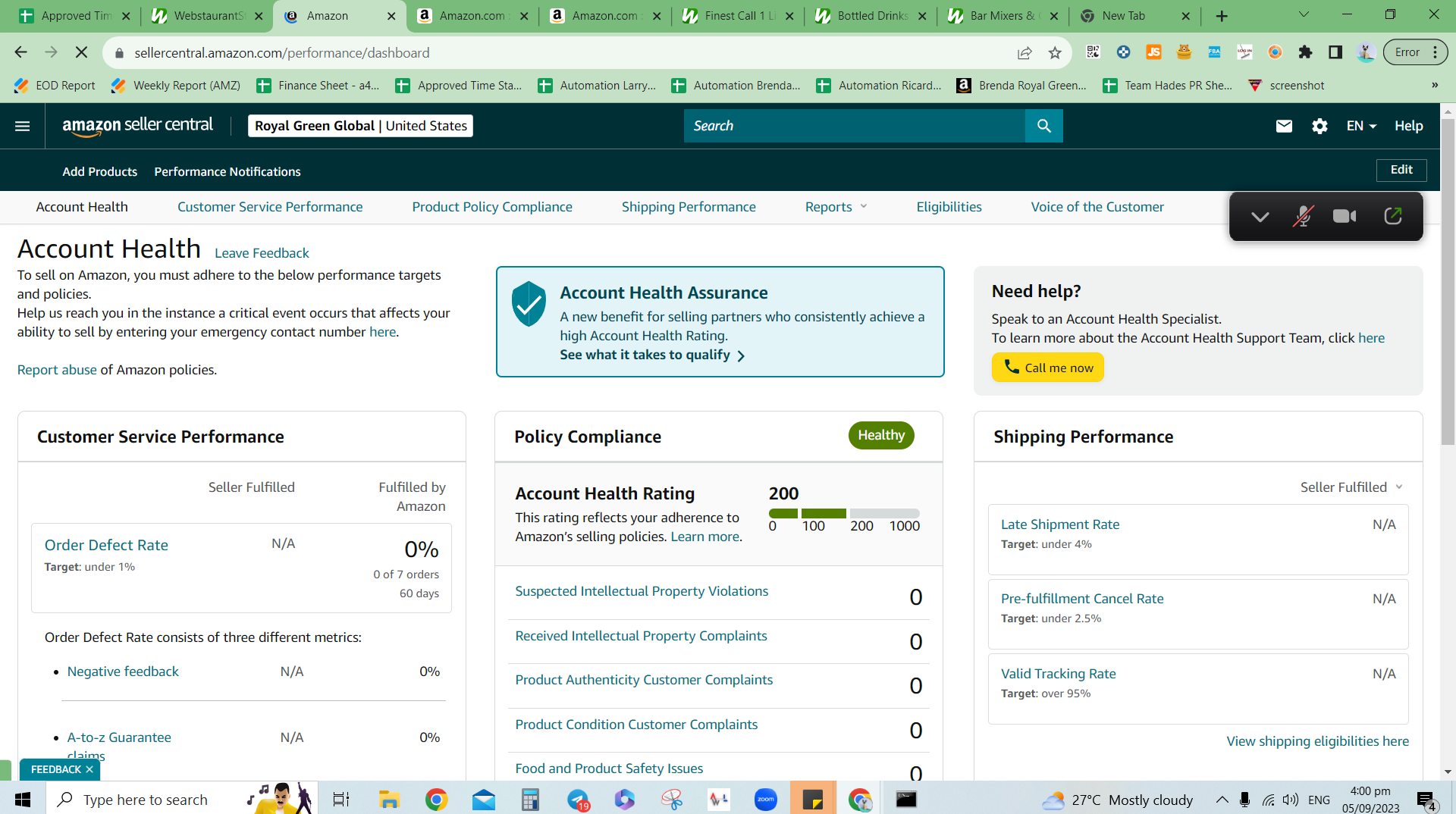The image size is (1456, 814).
Task: Open the Product Policy Compliance tab
Action: pyautogui.click(x=492, y=207)
